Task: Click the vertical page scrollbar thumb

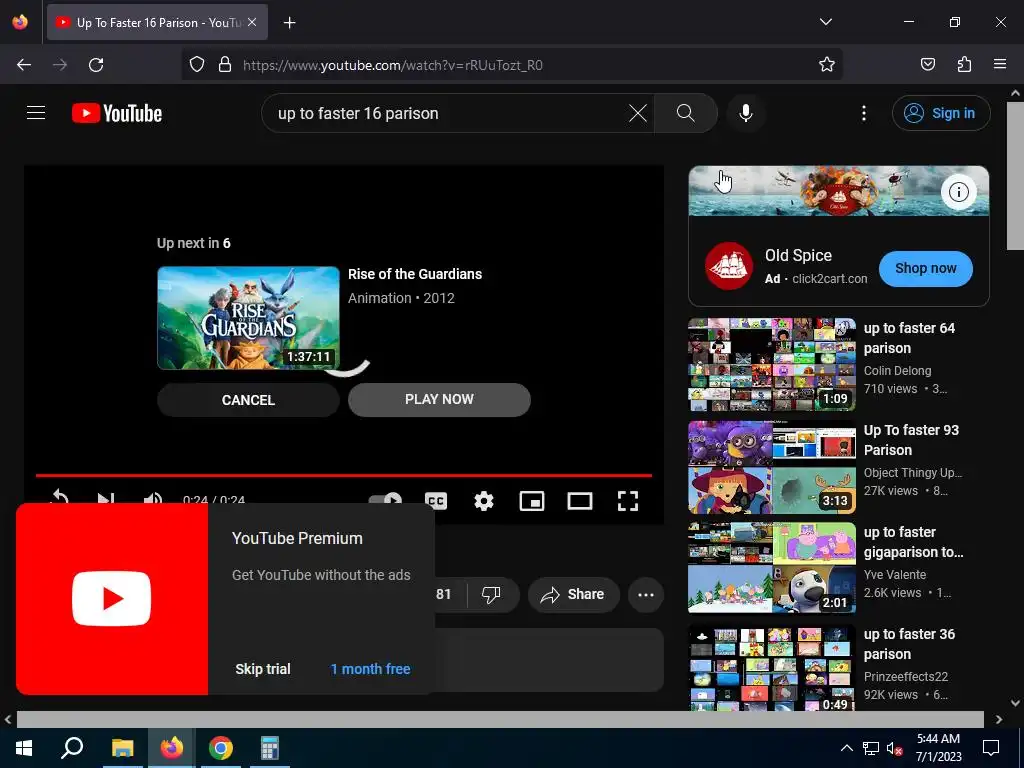Action: (1016, 176)
